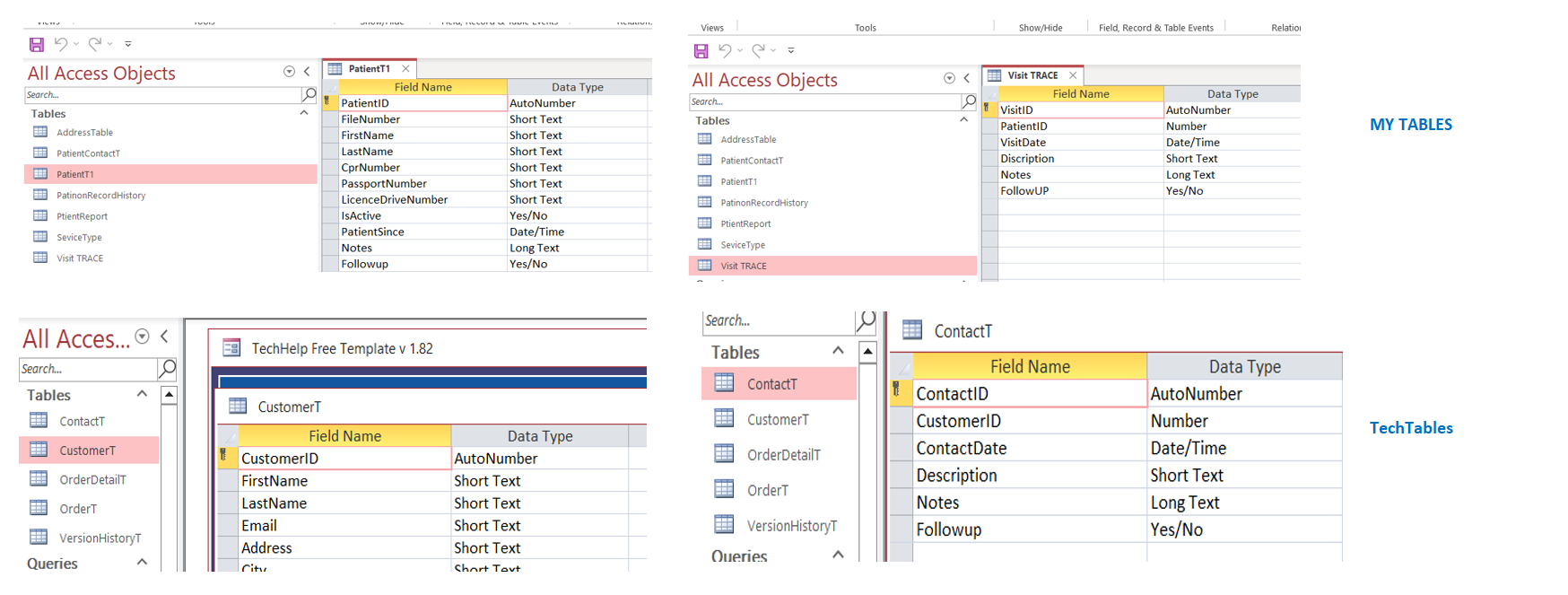Click the Search box above the ContactT tables list
This screenshot has height=595, width=1568.
pos(779,320)
